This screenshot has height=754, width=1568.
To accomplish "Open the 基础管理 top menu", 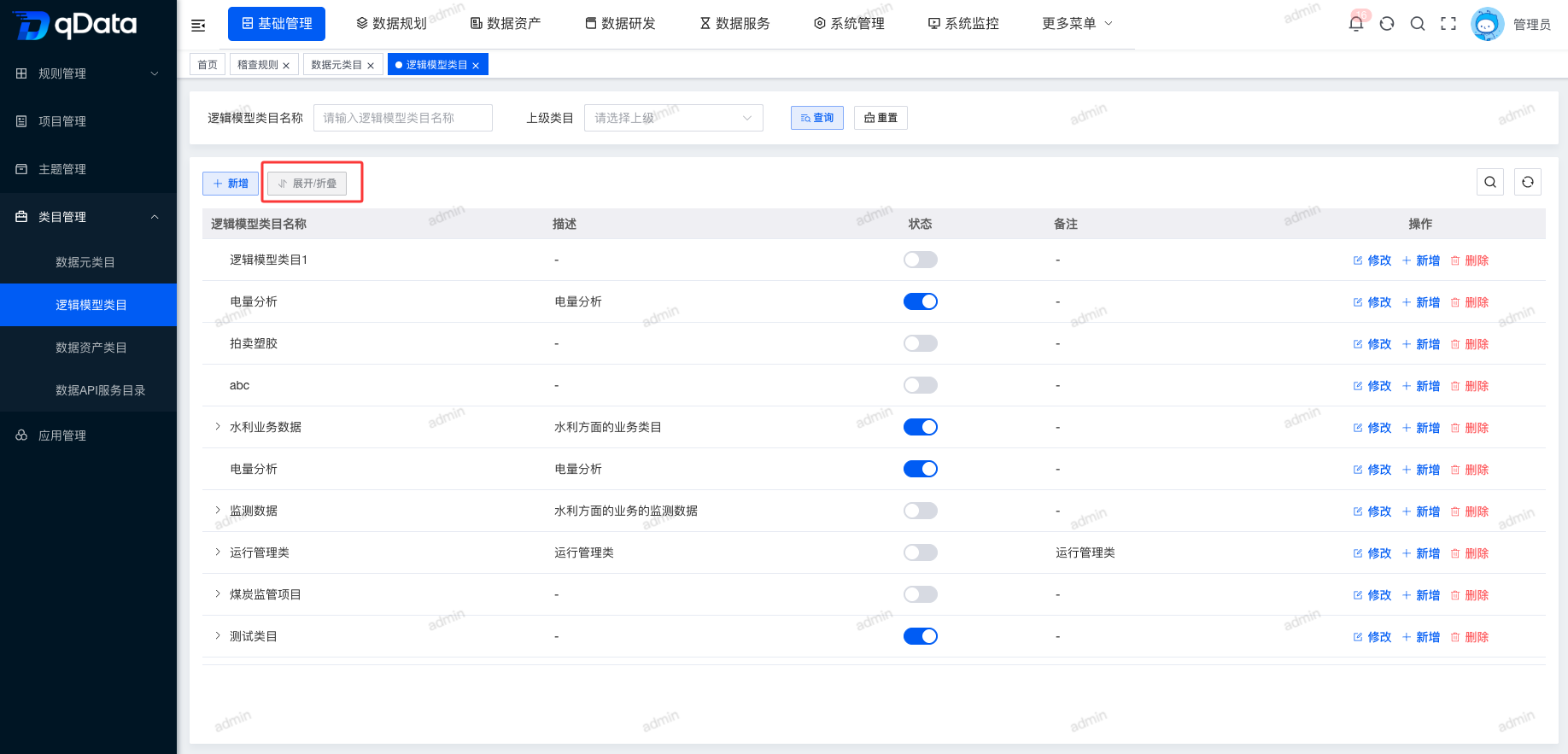I will 277,24.
